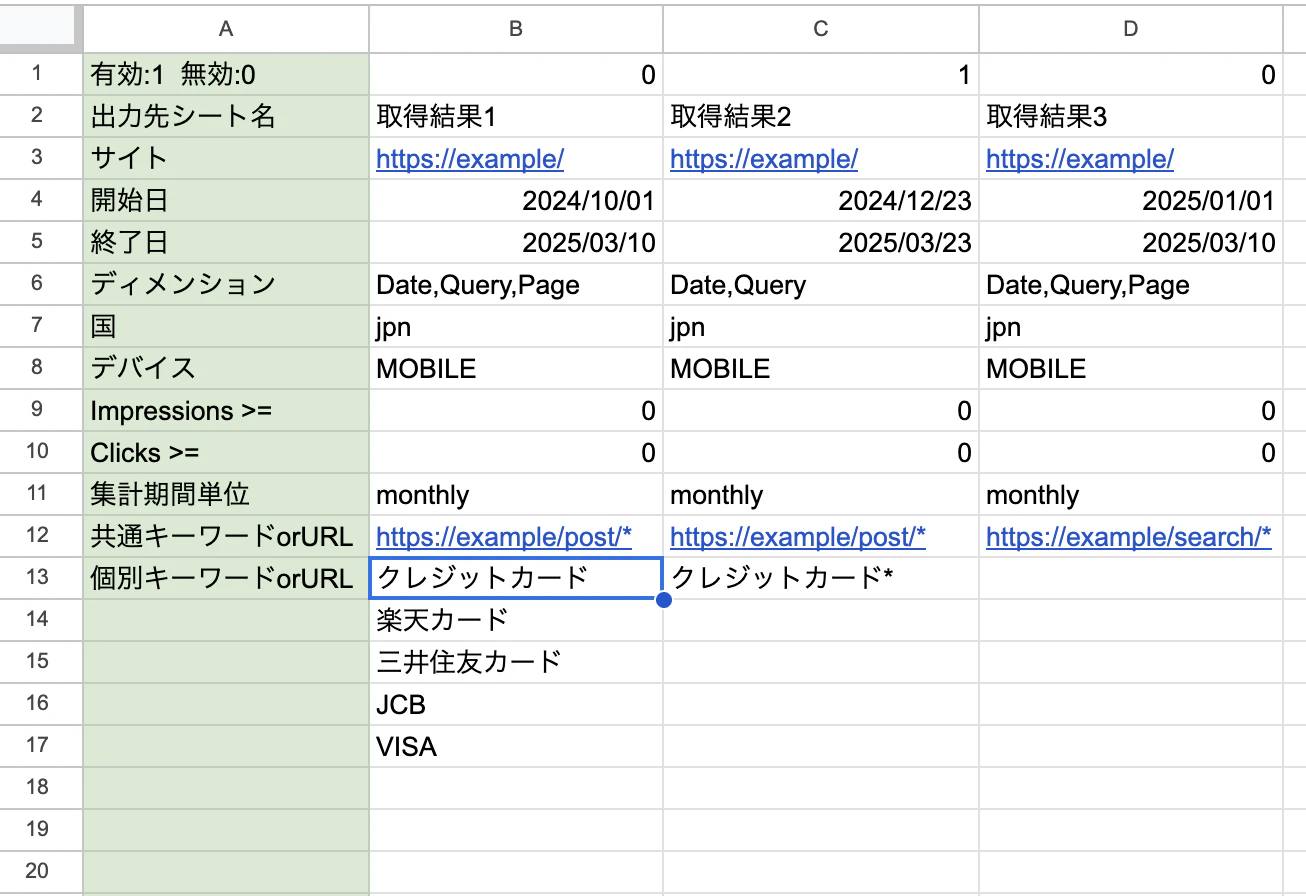Viewport: 1306px width, 896px height.
Task: Select monthly cell in column D
Action: coord(1131,494)
